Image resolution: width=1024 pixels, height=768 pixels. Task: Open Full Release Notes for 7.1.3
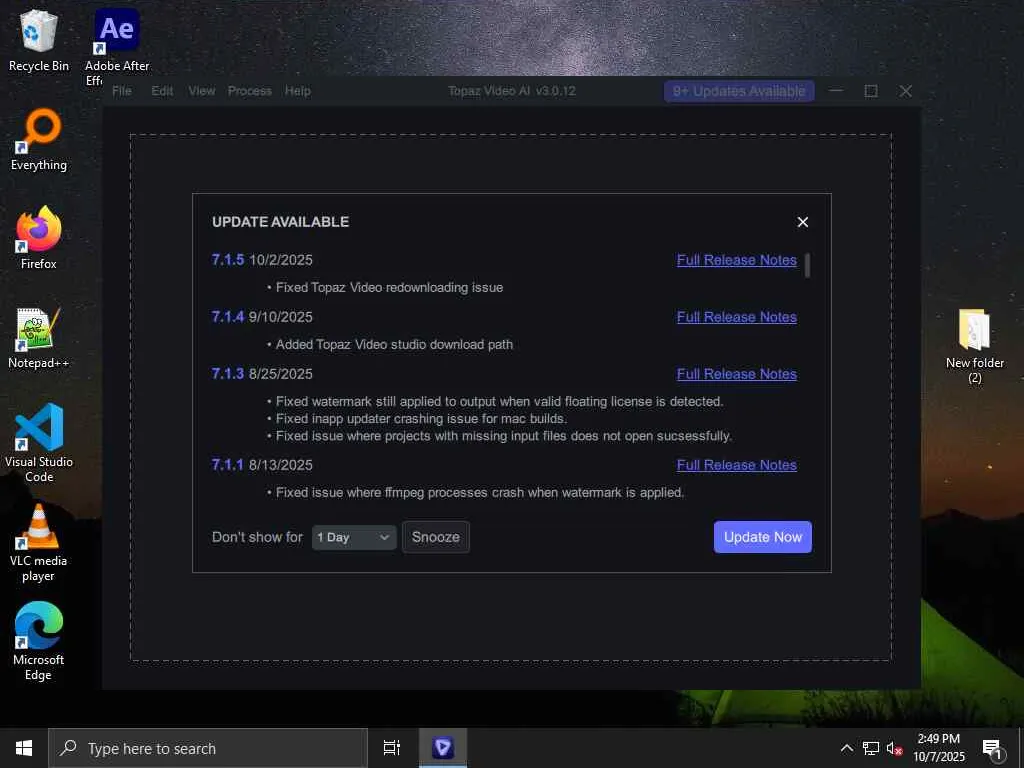tap(737, 374)
